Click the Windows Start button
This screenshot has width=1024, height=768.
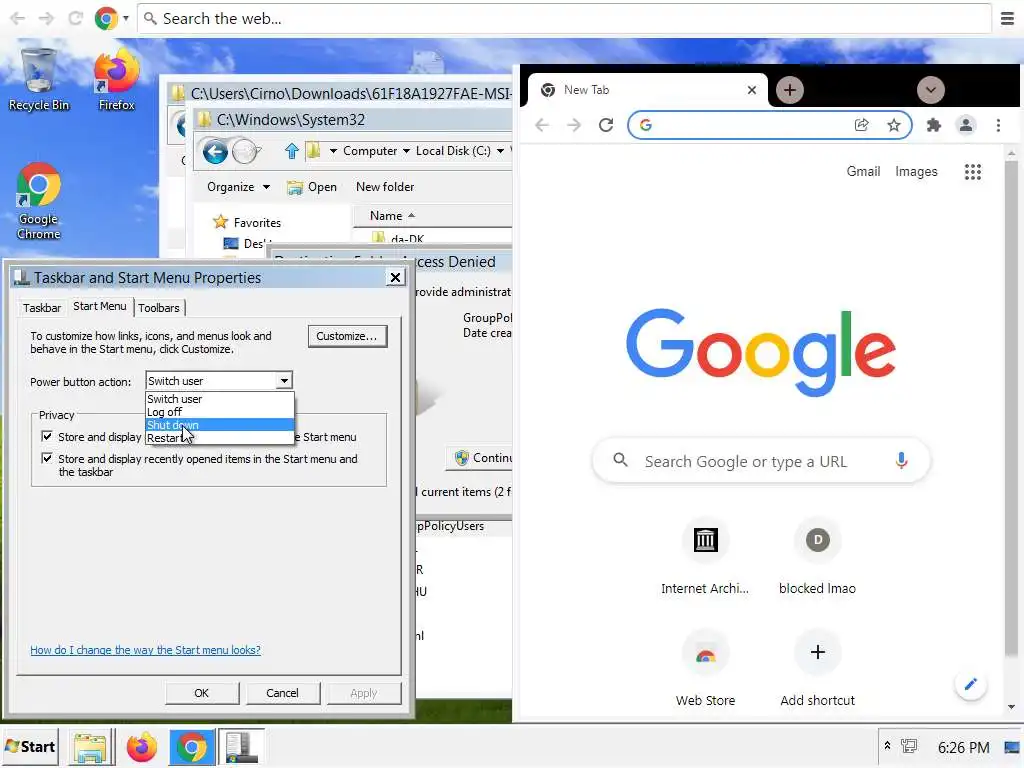click(30, 746)
